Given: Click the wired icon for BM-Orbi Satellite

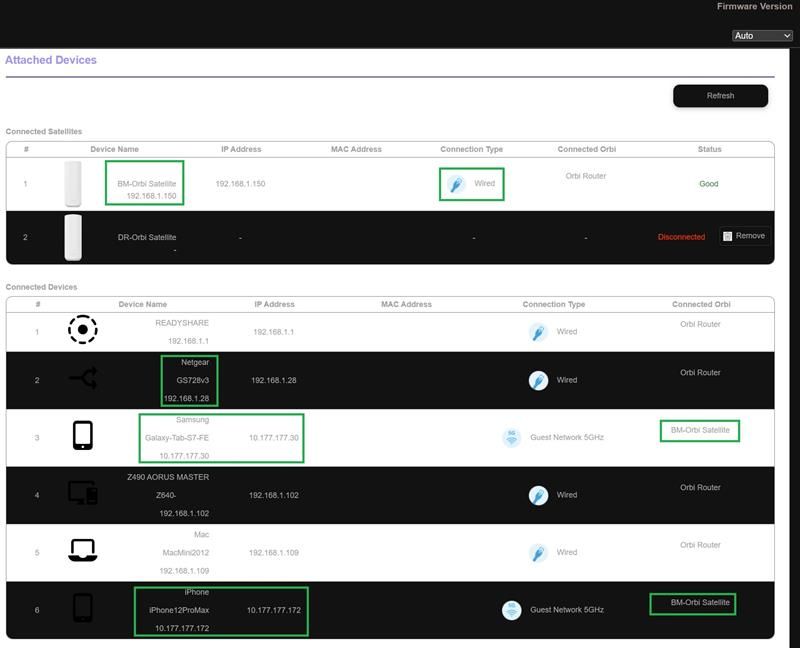Looking at the screenshot, I should pos(456,184).
